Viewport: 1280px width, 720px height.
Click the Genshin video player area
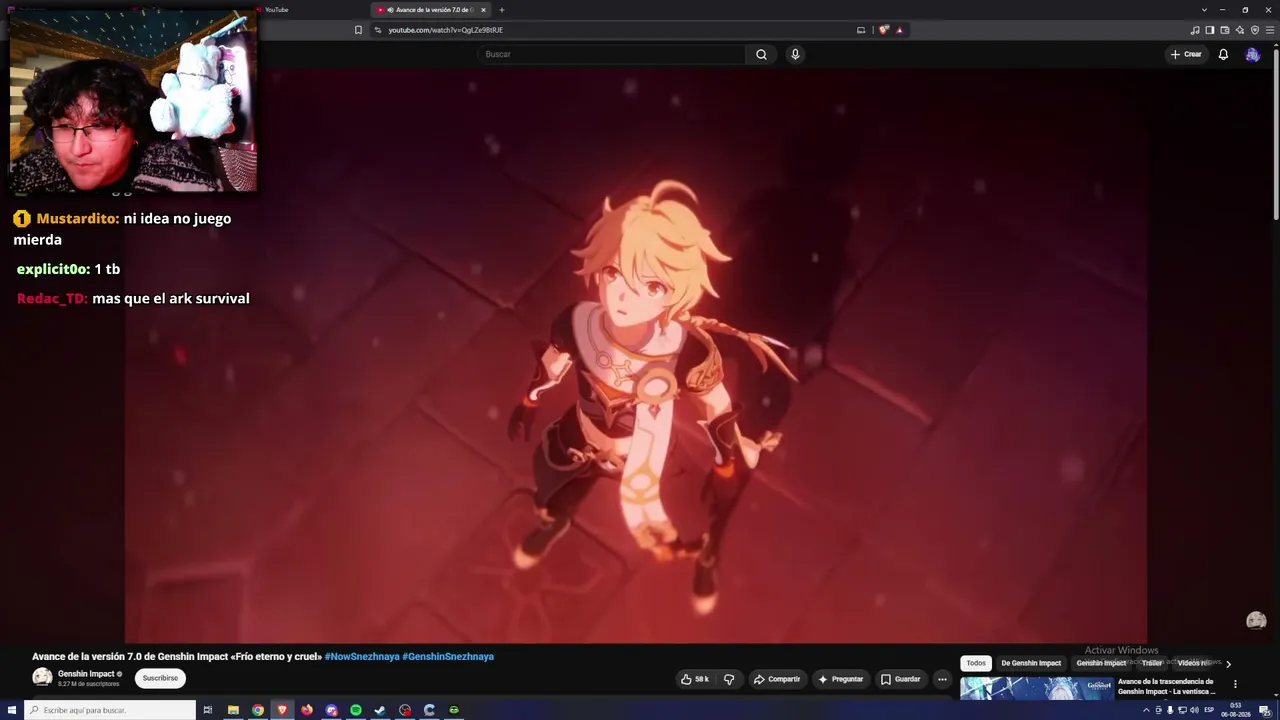pos(636,355)
